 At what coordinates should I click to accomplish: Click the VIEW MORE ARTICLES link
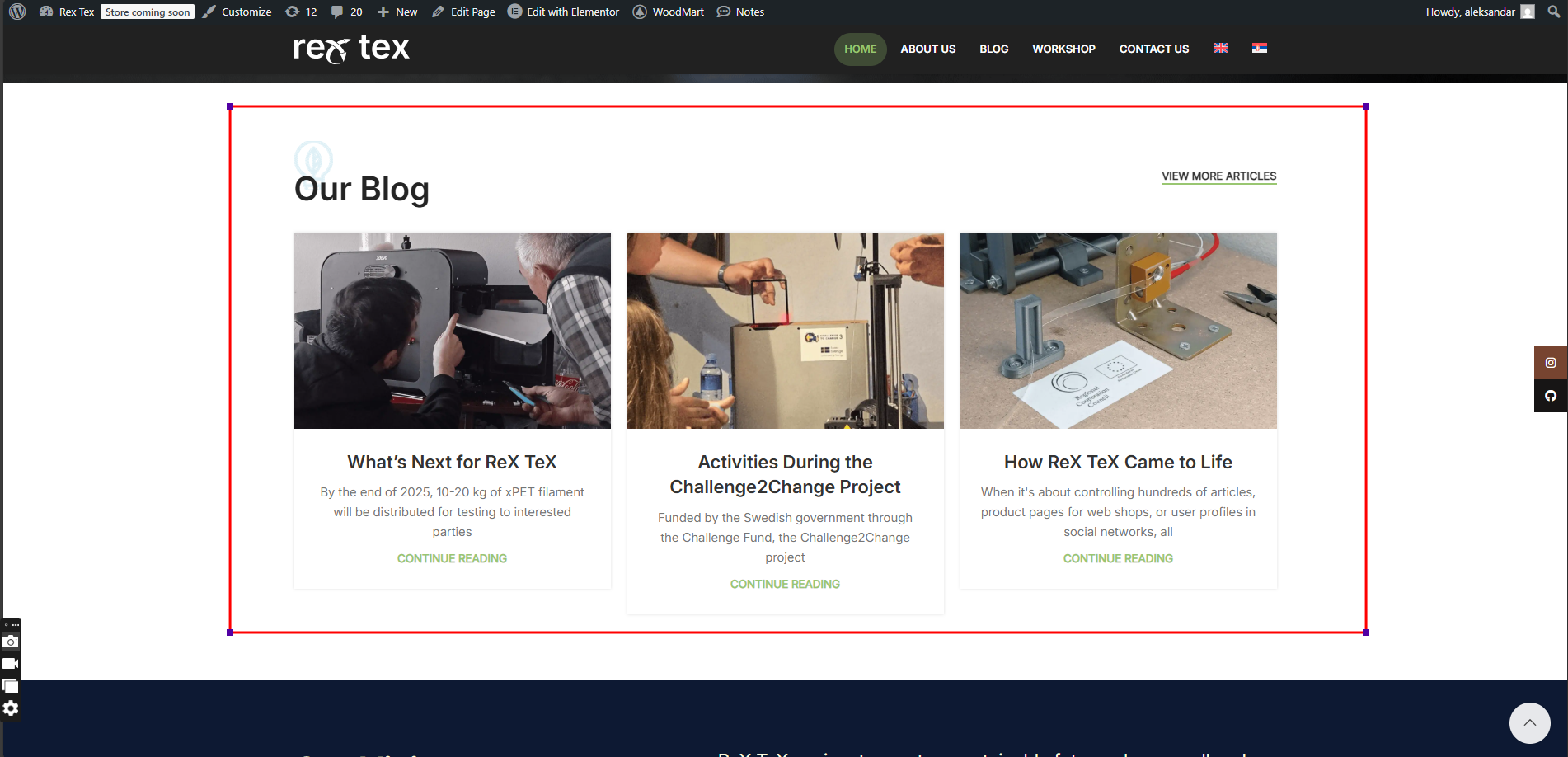click(x=1219, y=176)
